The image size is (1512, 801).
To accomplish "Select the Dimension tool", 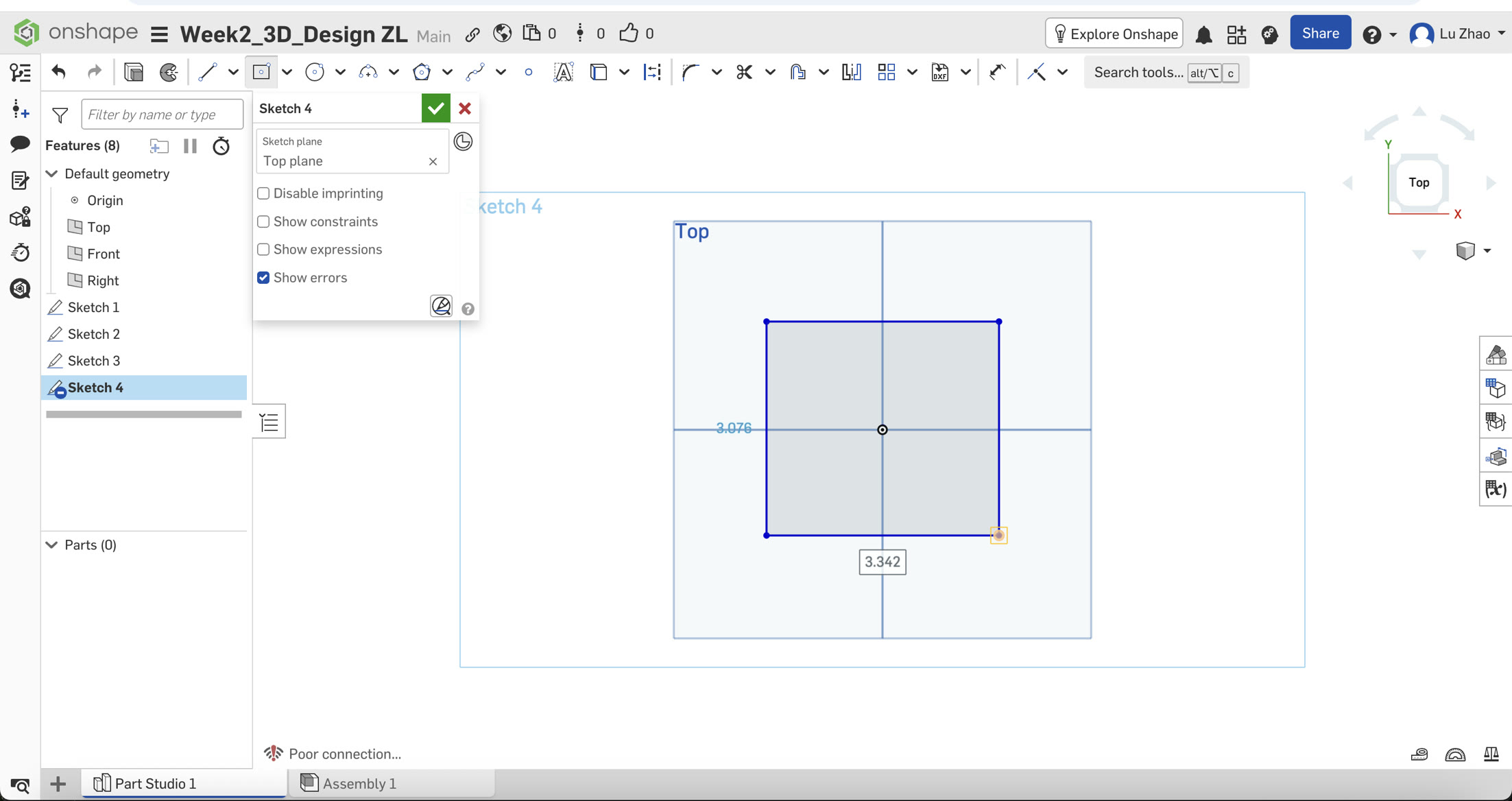I will click(x=651, y=72).
